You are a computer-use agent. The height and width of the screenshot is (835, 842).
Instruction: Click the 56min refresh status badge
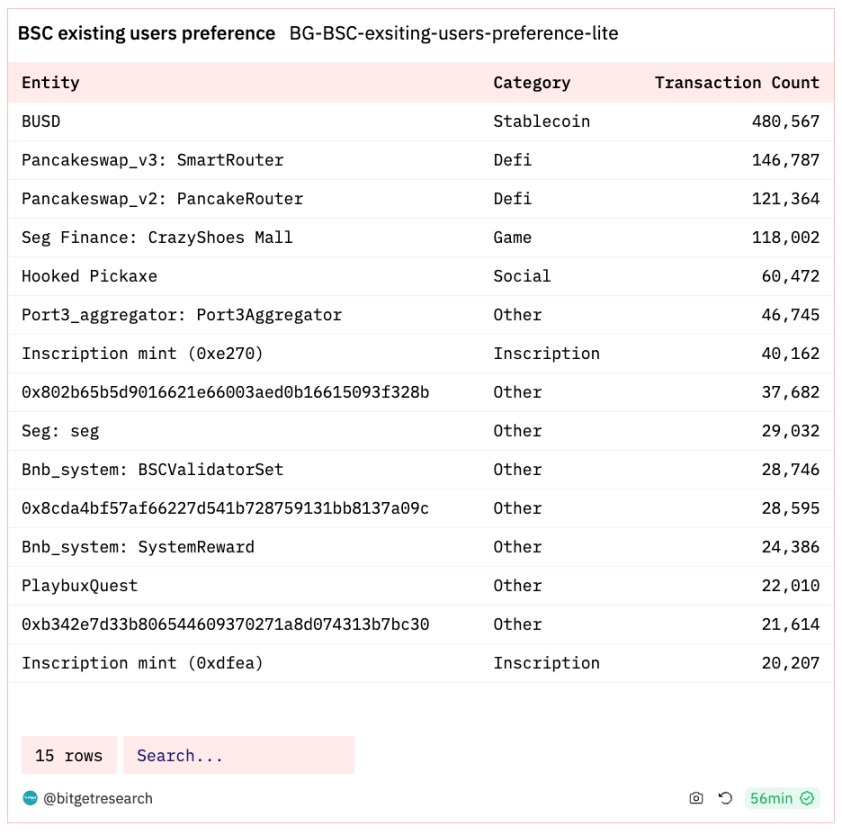coord(782,798)
